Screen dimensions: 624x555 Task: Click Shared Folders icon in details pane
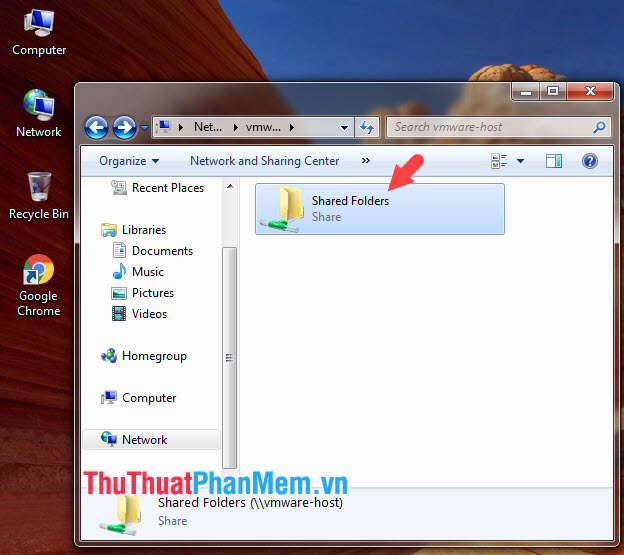coord(121,516)
